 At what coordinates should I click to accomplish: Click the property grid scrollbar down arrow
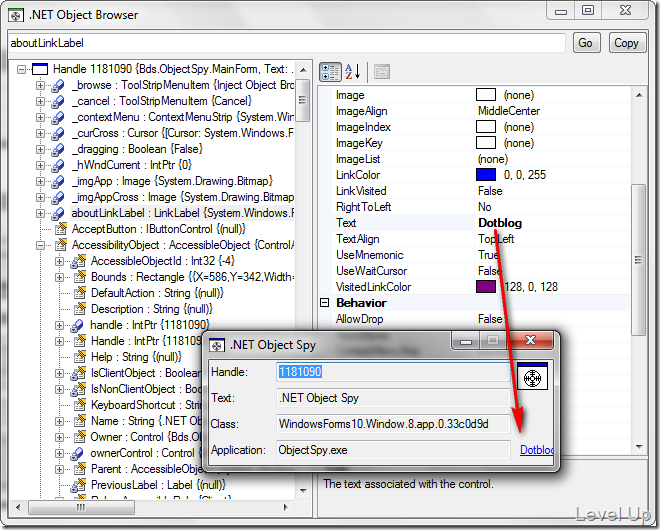pyautogui.click(x=639, y=447)
